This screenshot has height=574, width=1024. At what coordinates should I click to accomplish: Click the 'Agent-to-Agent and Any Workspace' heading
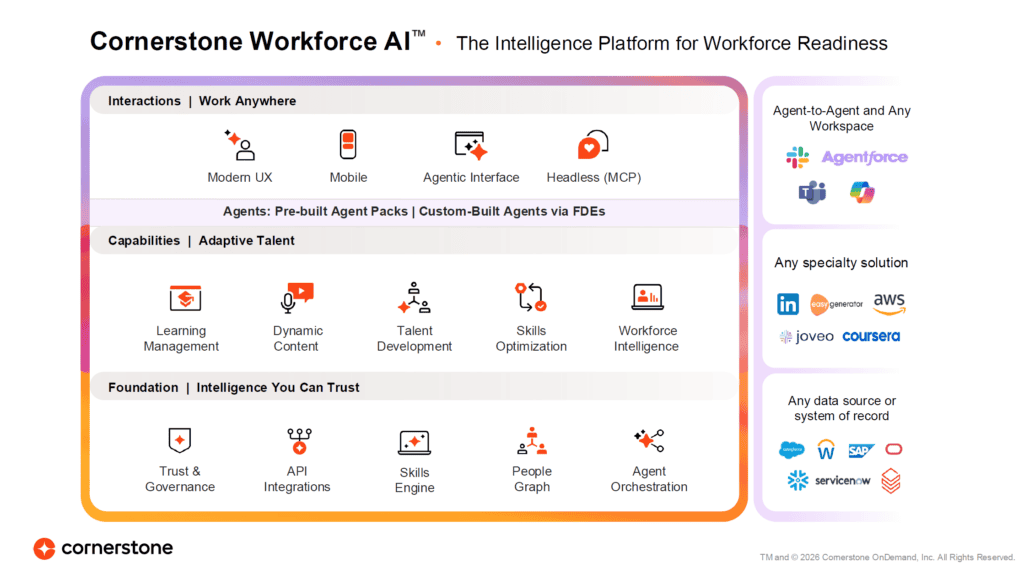(x=841, y=118)
